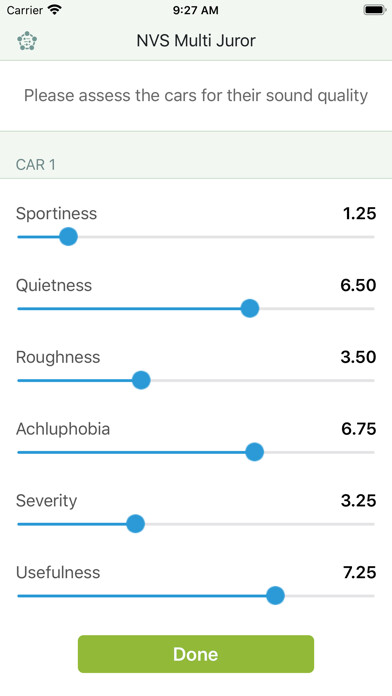Tap the Carrier status text
This screenshot has height=696, width=392.
coord(24,10)
